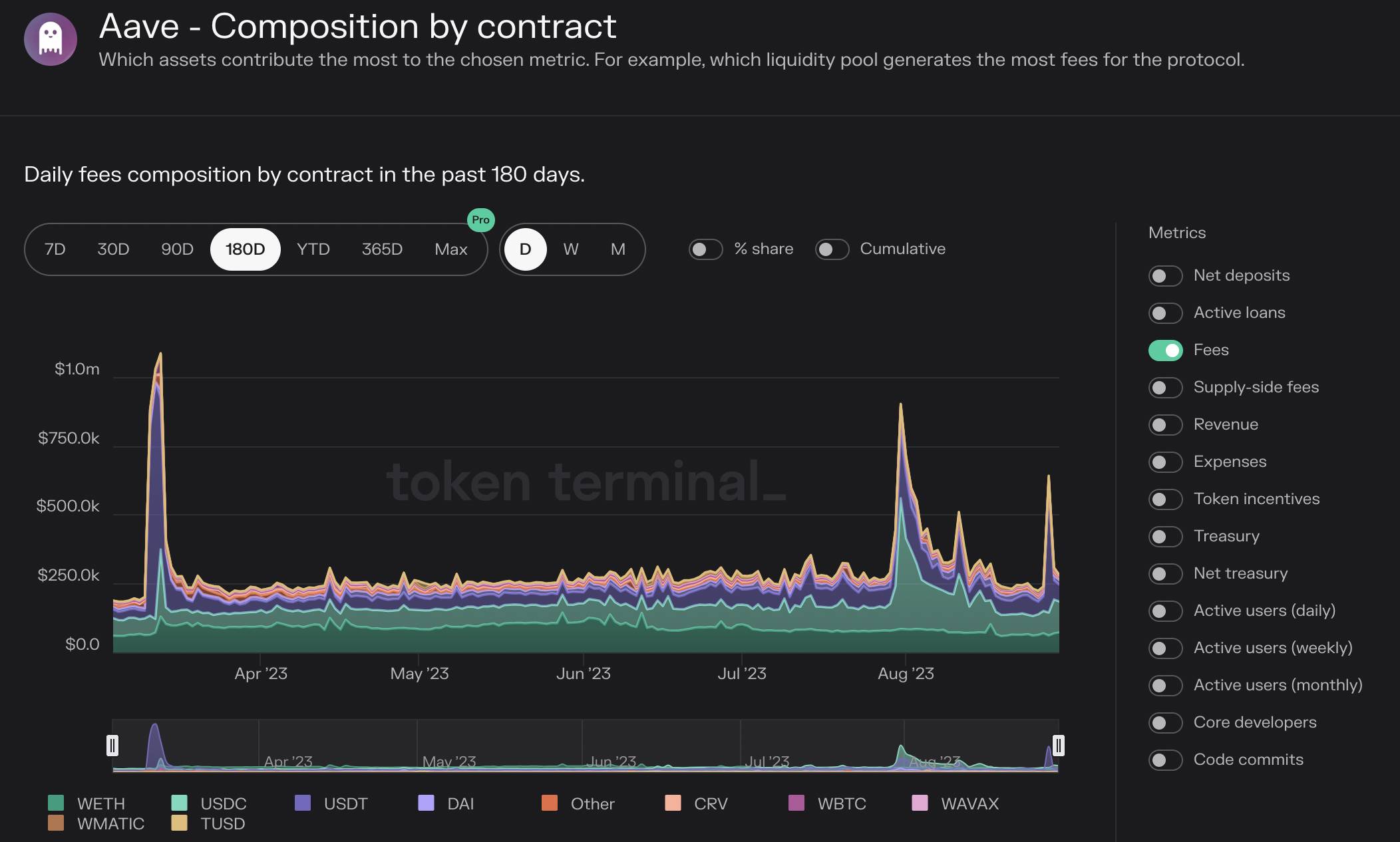This screenshot has height=842, width=1400.
Task: Click the Jun '23 main chart axis label
Action: point(583,674)
